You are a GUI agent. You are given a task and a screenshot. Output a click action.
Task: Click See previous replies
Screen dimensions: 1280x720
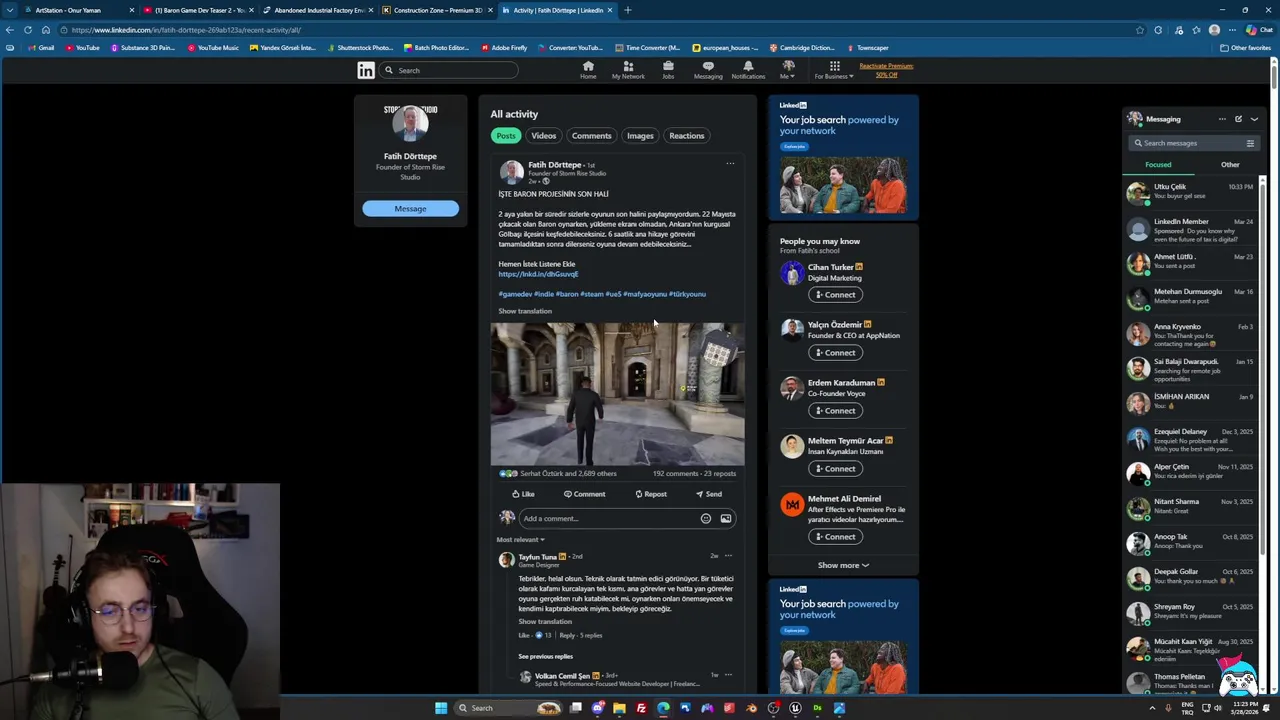pos(545,657)
